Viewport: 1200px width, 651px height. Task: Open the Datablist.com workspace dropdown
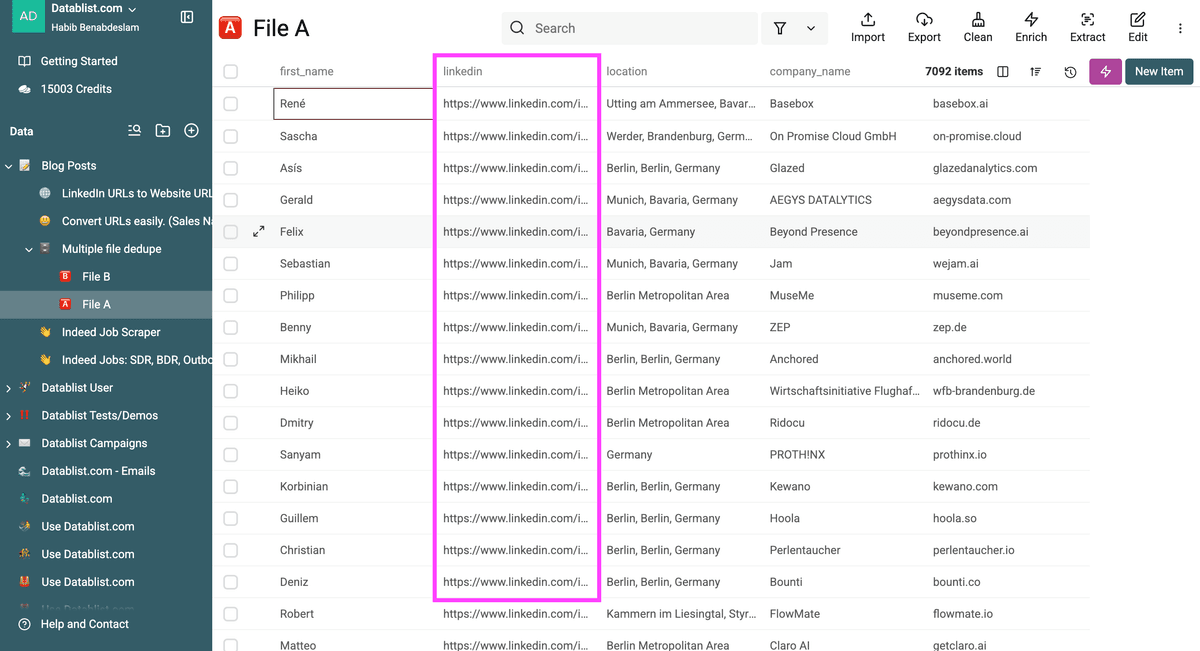[x=94, y=9]
